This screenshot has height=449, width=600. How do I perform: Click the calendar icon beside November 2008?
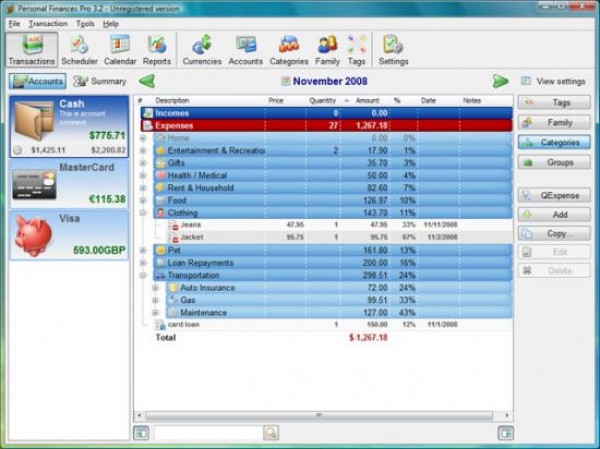pos(285,81)
